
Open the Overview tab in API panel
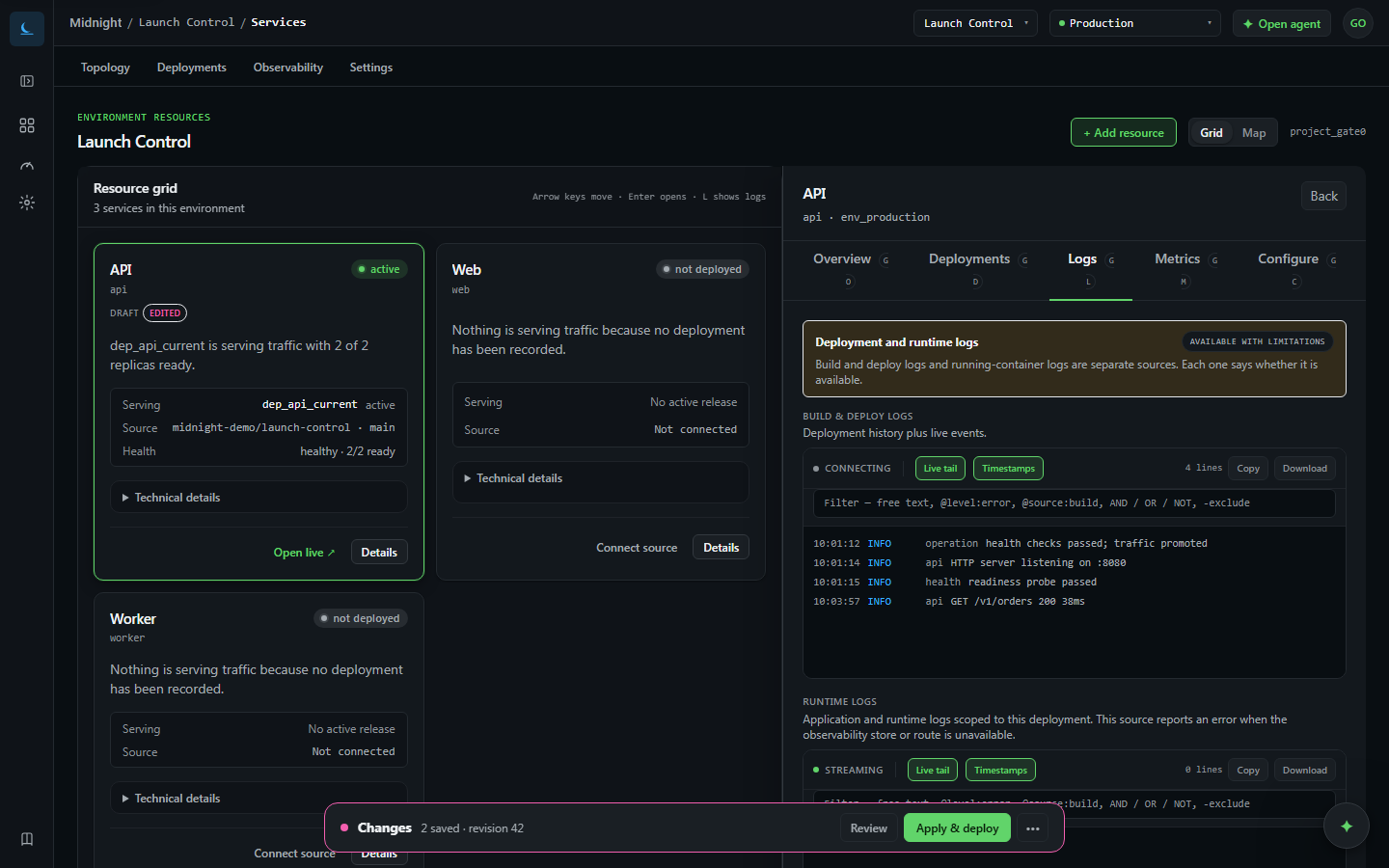(851, 269)
